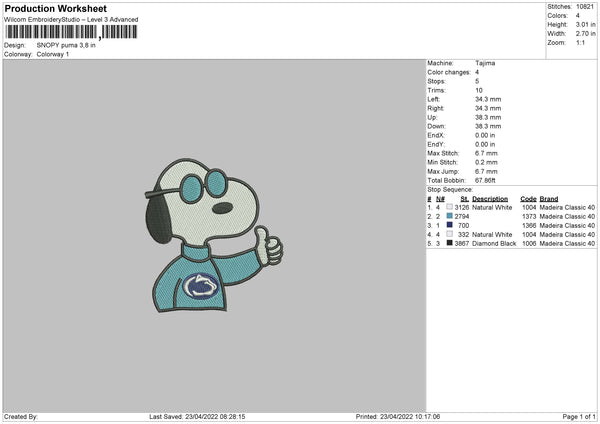Click the 'EndY:' label
Screen dimensions: 600x424
coord(436,145)
